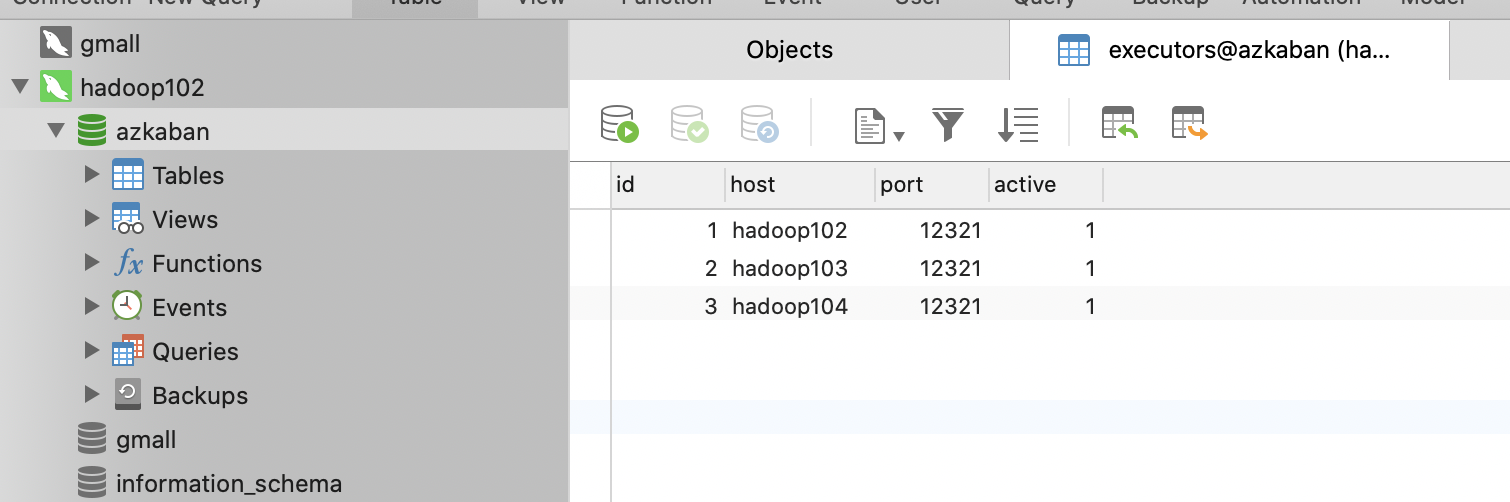Click the active column header

click(x=1025, y=185)
